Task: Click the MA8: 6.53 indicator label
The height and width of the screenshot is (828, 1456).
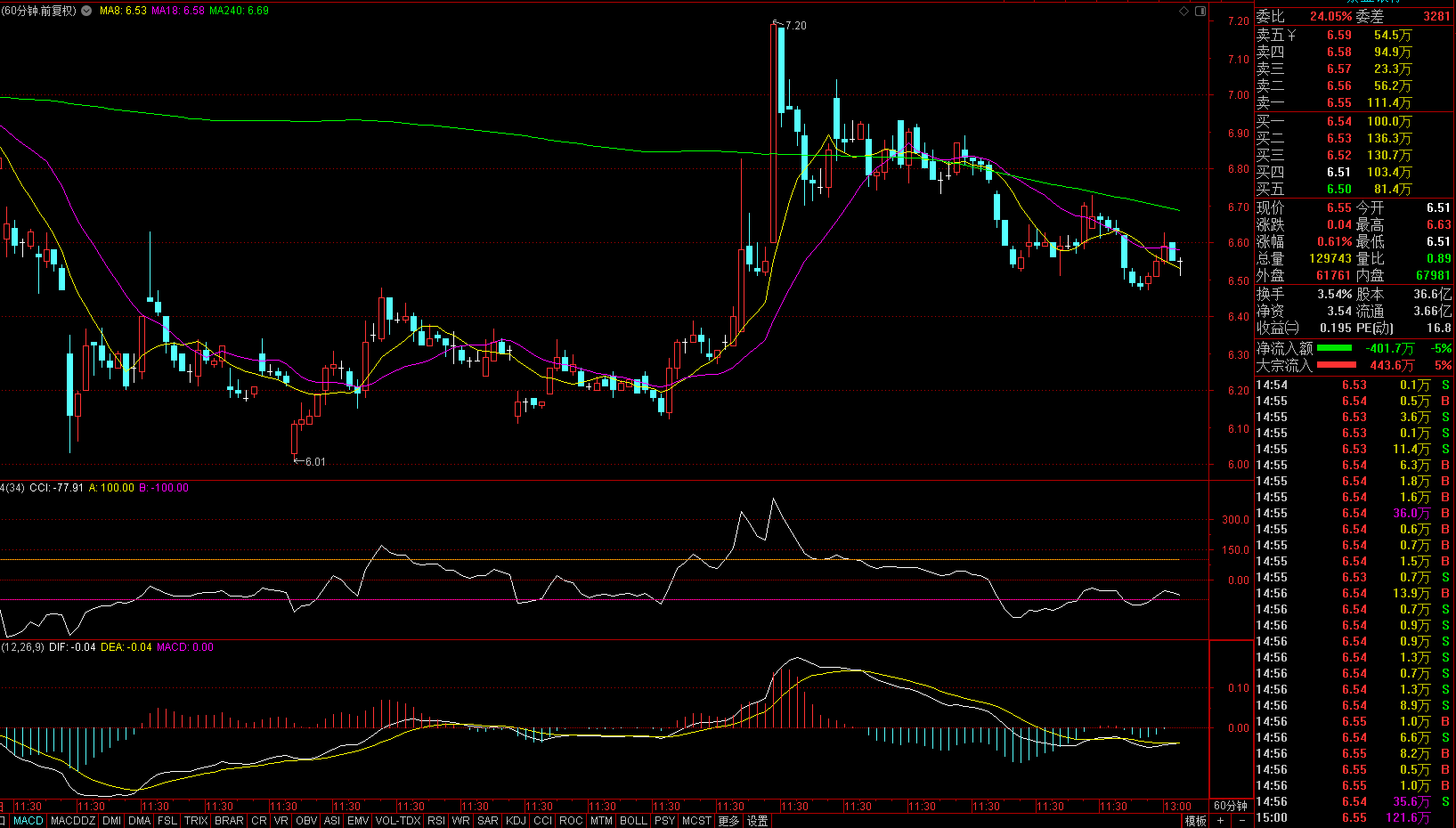Action: click(123, 11)
